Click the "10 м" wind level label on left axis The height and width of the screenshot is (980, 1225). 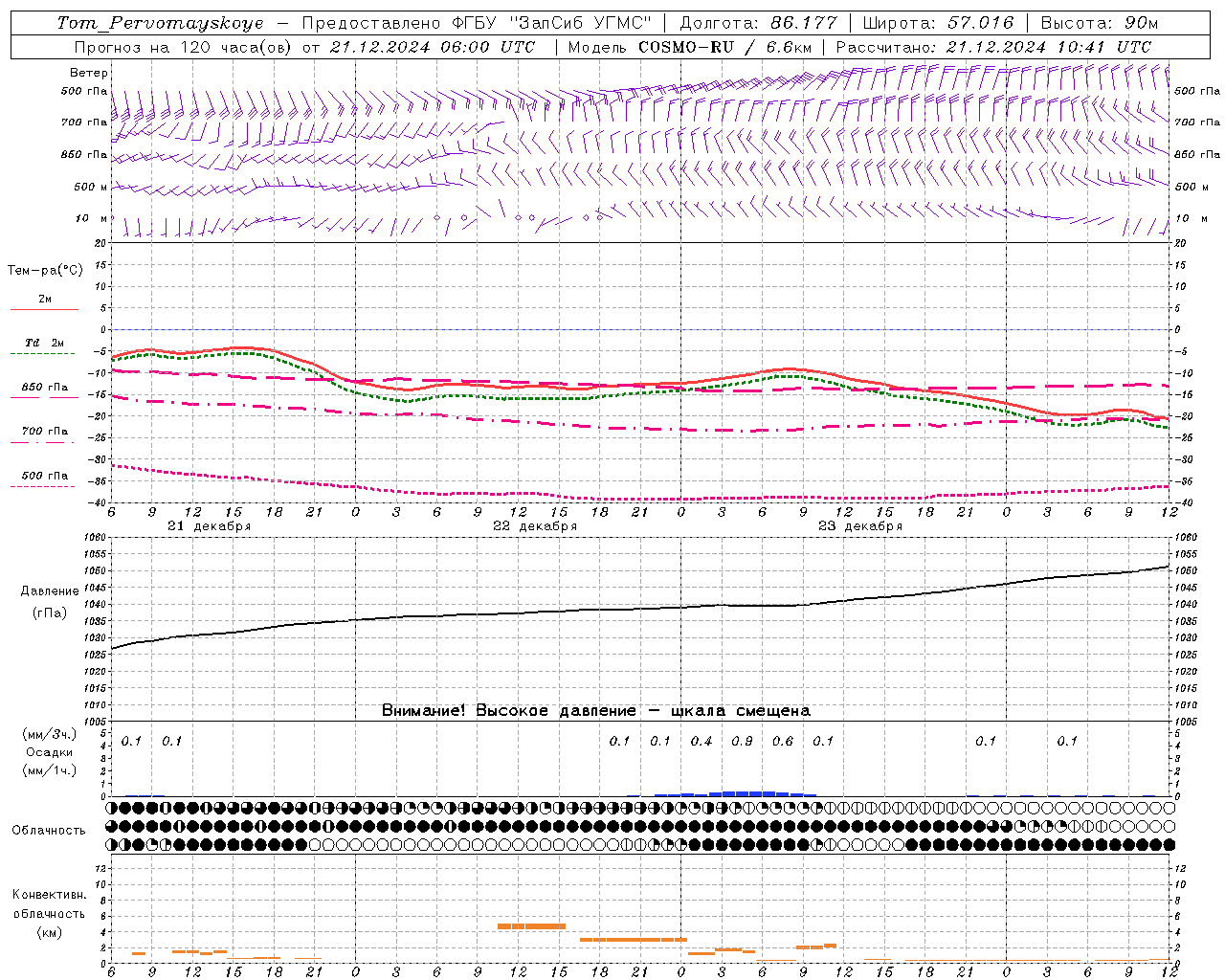91,218
